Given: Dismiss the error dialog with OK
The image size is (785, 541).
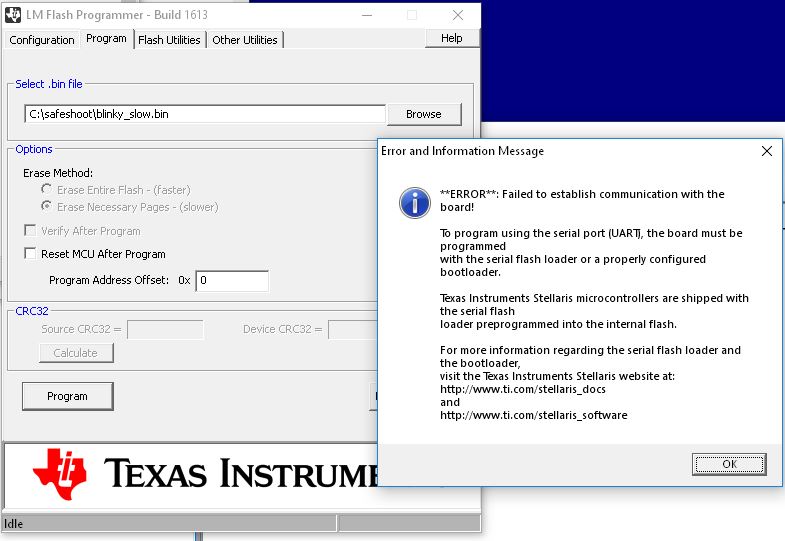Looking at the screenshot, I should [x=729, y=464].
